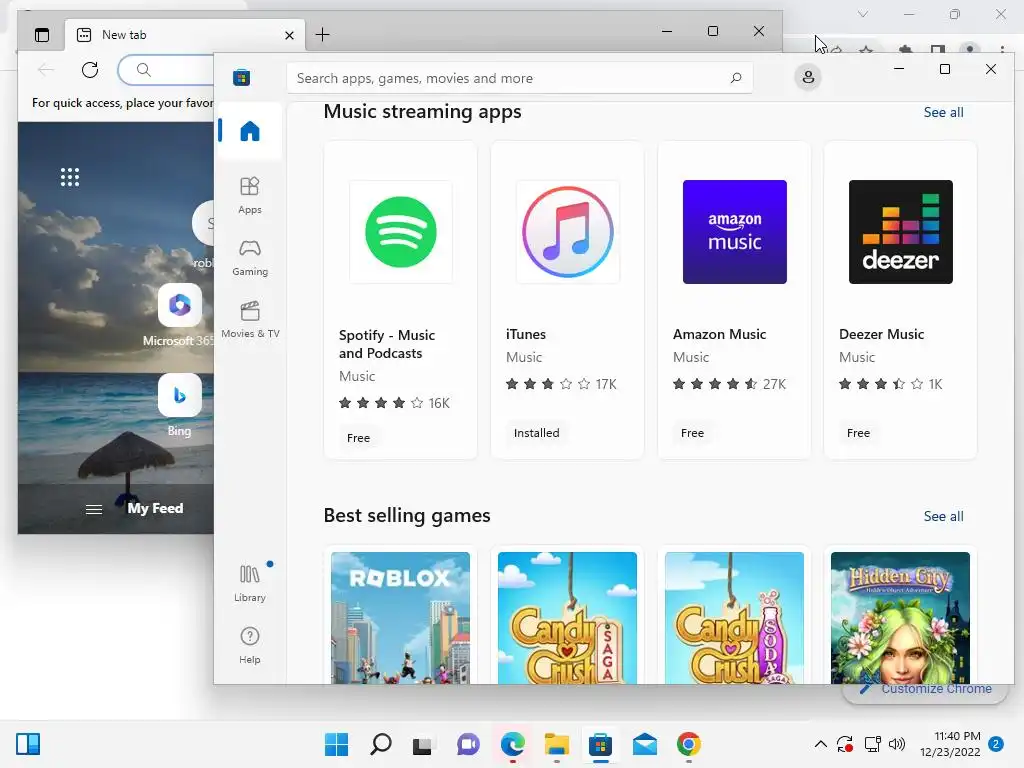Click iTunes 17K rating stars
The width and height of the screenshot is (1024, 768).
click(x=548, y=384)
